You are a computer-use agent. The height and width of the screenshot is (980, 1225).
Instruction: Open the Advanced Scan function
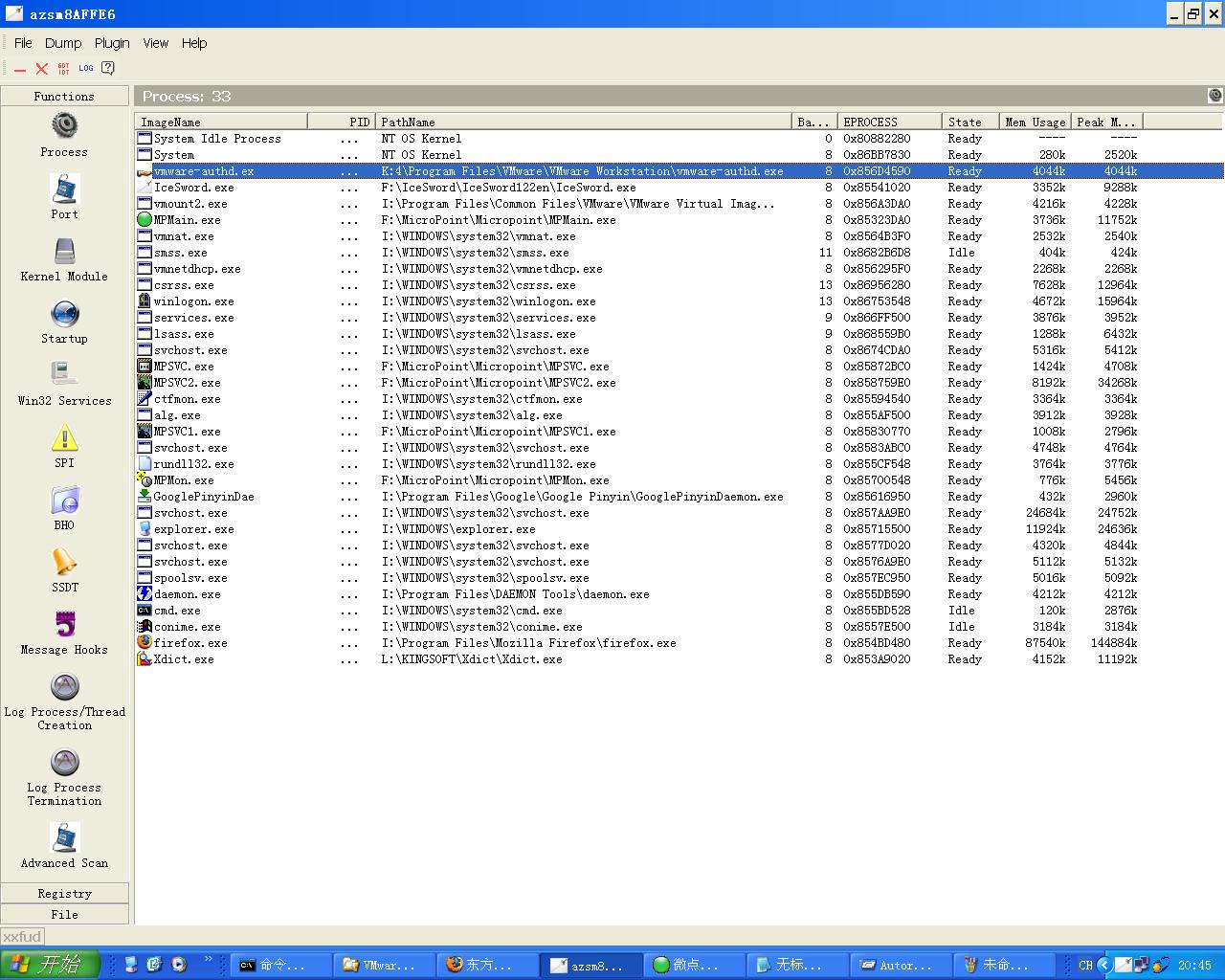[64, 846]
